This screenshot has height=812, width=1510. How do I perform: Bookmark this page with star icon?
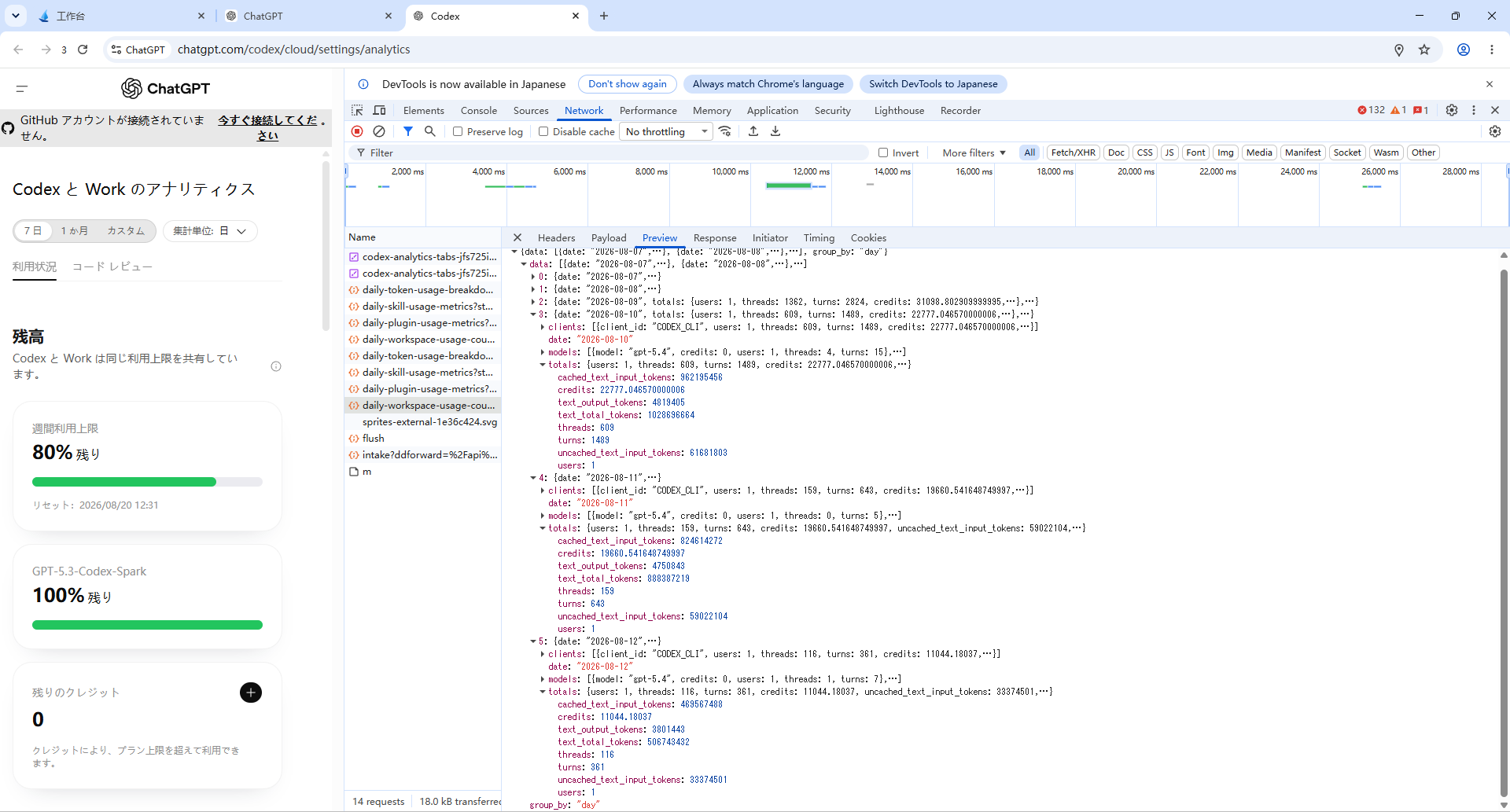1424,50
